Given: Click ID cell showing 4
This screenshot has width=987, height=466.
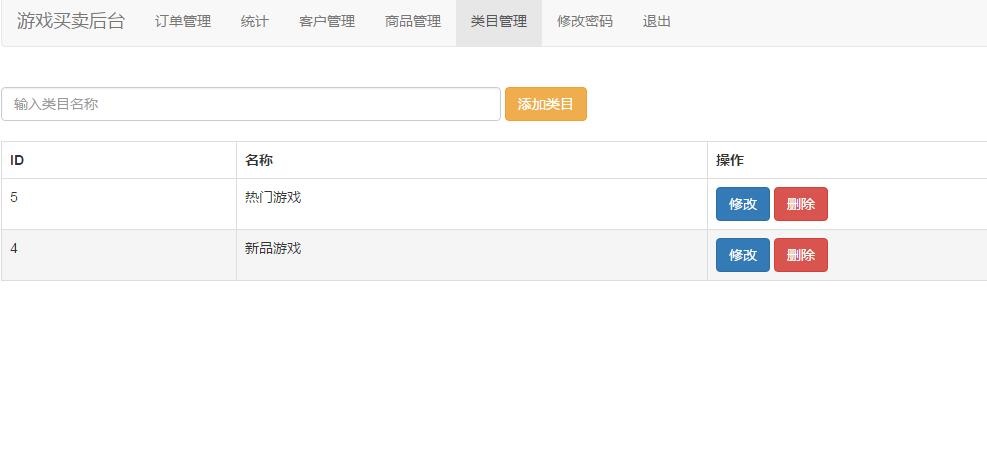Looking at the screenshot, I should tap(119, 255).
